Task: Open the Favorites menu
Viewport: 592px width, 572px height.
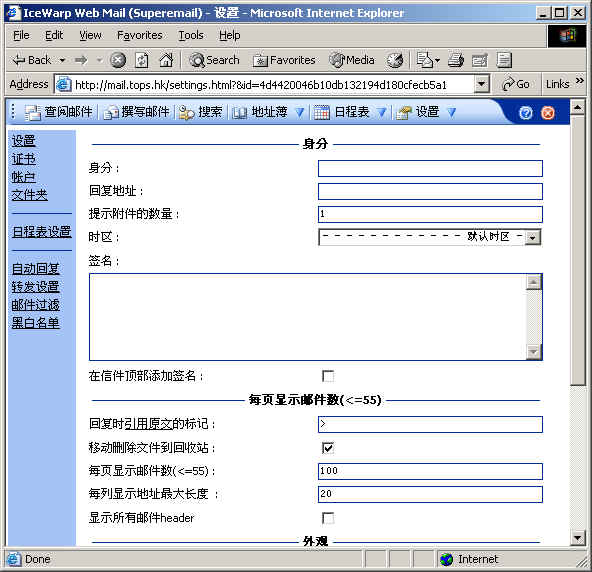Action: pos(140,35)
